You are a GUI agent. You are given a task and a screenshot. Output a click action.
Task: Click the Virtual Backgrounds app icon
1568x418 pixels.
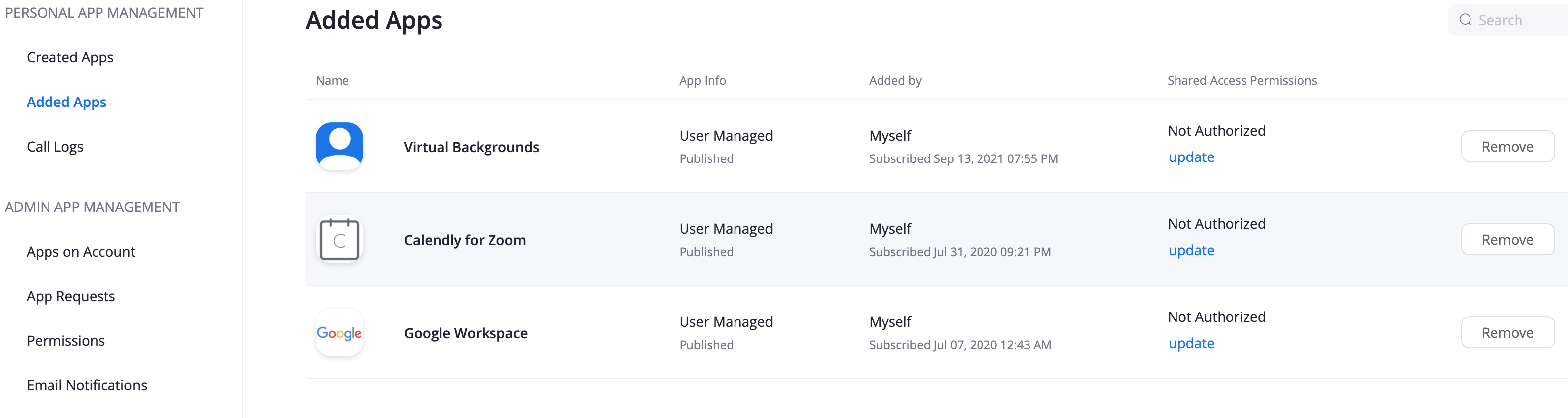click(x=340, y=146)
